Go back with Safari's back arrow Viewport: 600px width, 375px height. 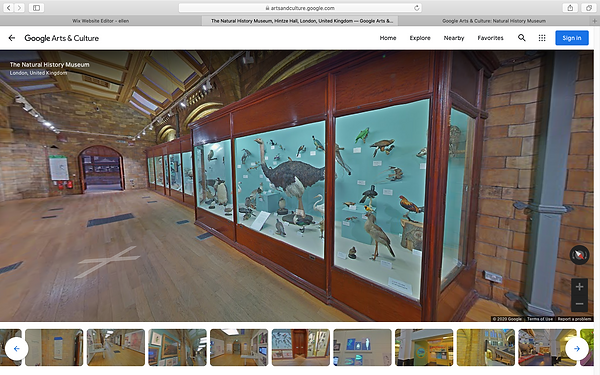pyautogui.click(x=9, y=8)
